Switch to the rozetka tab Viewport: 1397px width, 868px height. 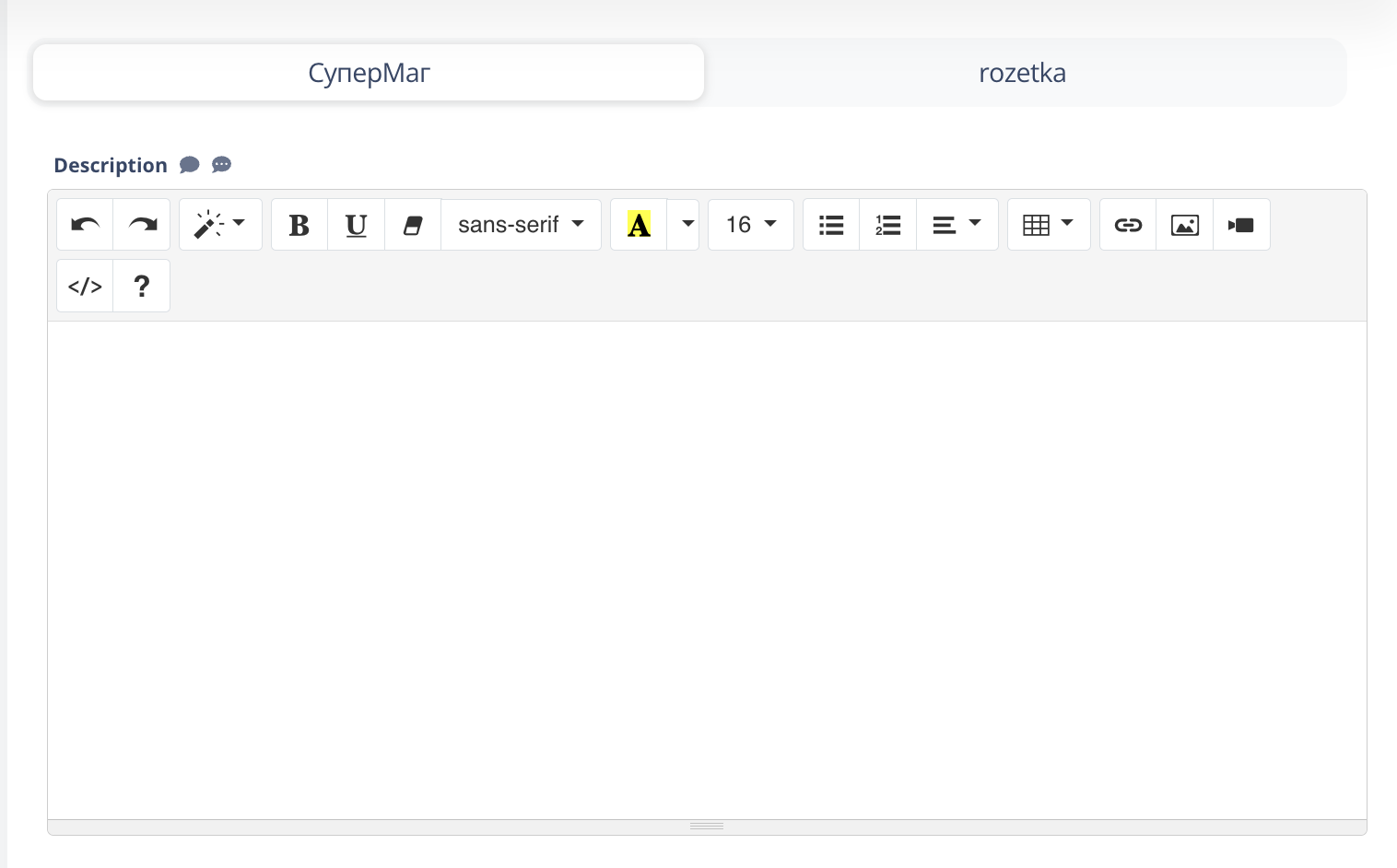1022,73
